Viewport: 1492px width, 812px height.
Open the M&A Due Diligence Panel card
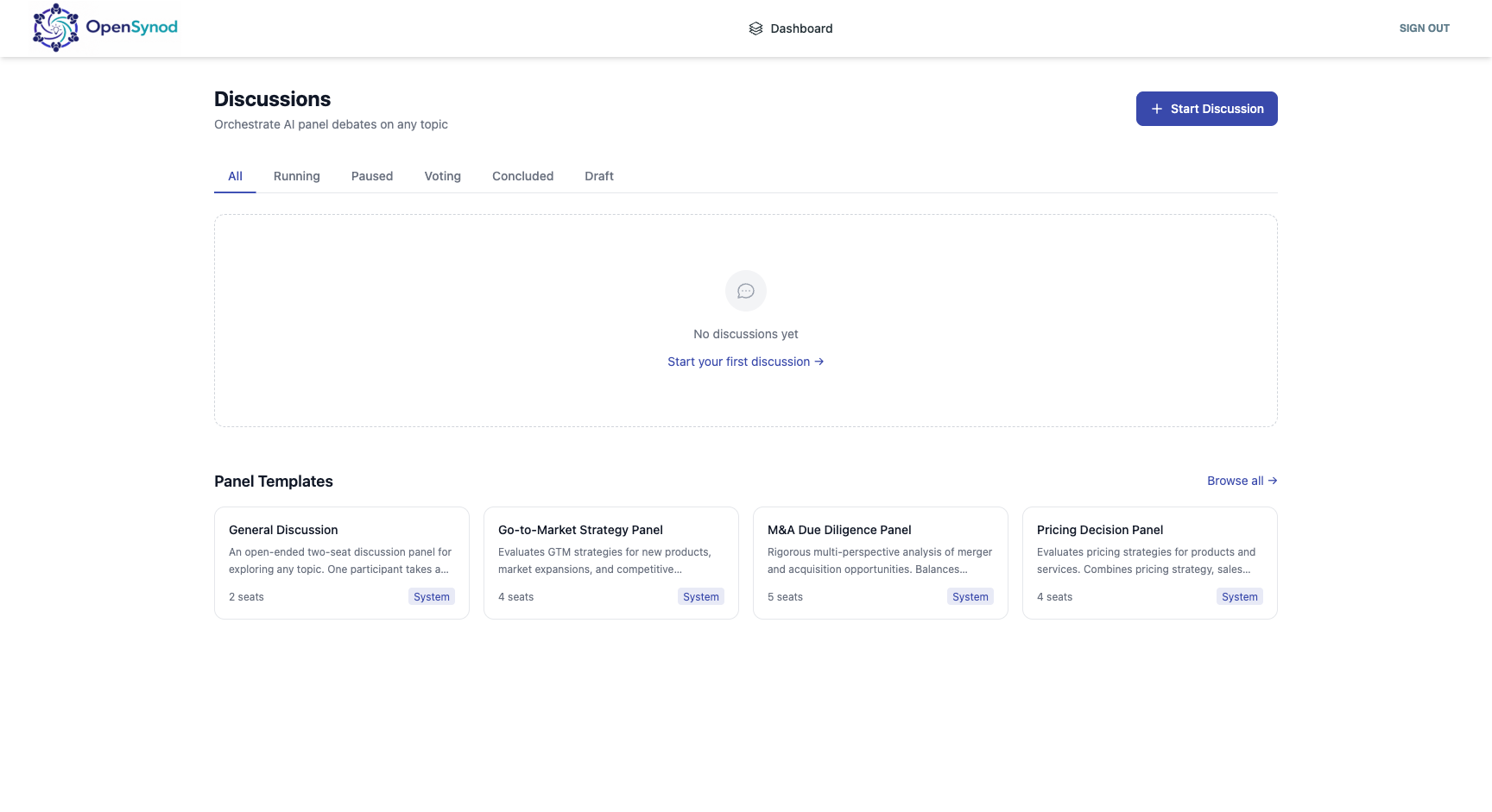[881, 563]
